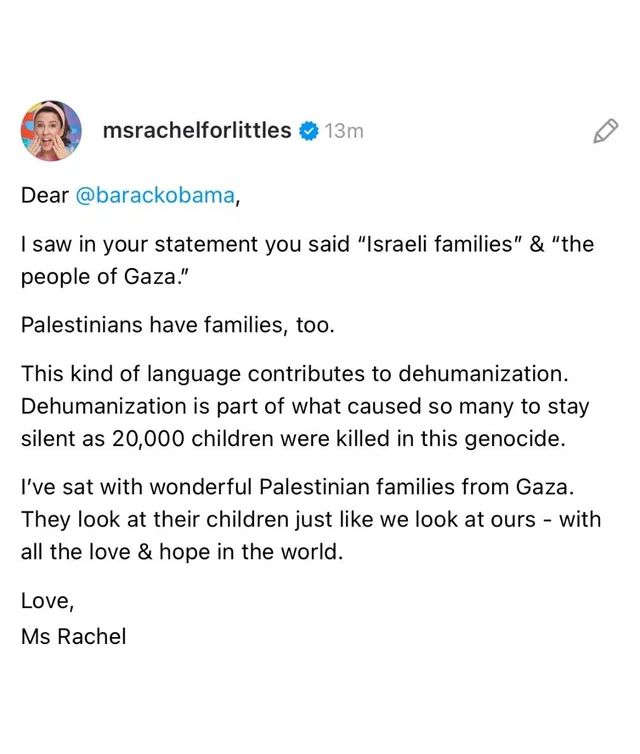Click "I've sat with wonderful Palestinian" line
This screenshot has height=754, width=640.
click(x=200, y=488)
